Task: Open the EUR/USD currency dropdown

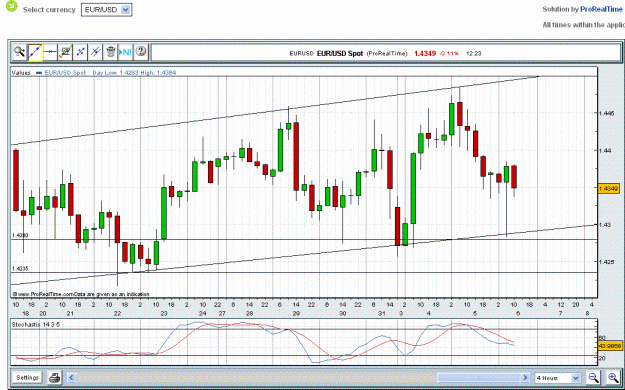Action: (106, 10)
